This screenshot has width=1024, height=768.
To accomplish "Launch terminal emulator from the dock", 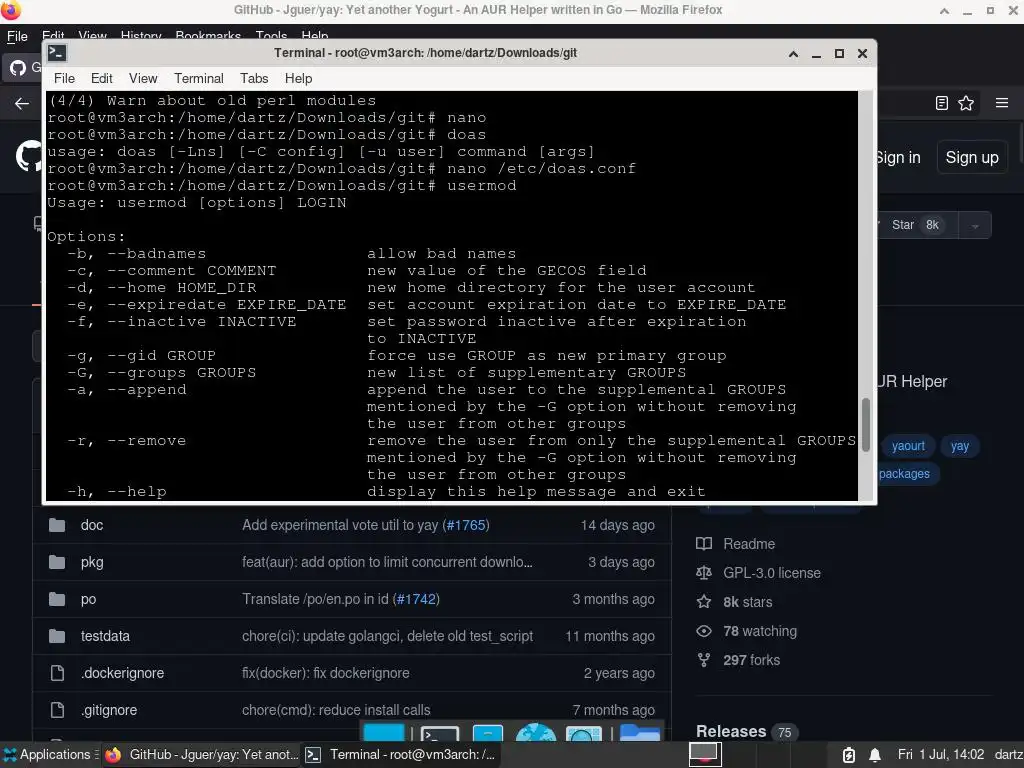I will (x=440, y=733).
